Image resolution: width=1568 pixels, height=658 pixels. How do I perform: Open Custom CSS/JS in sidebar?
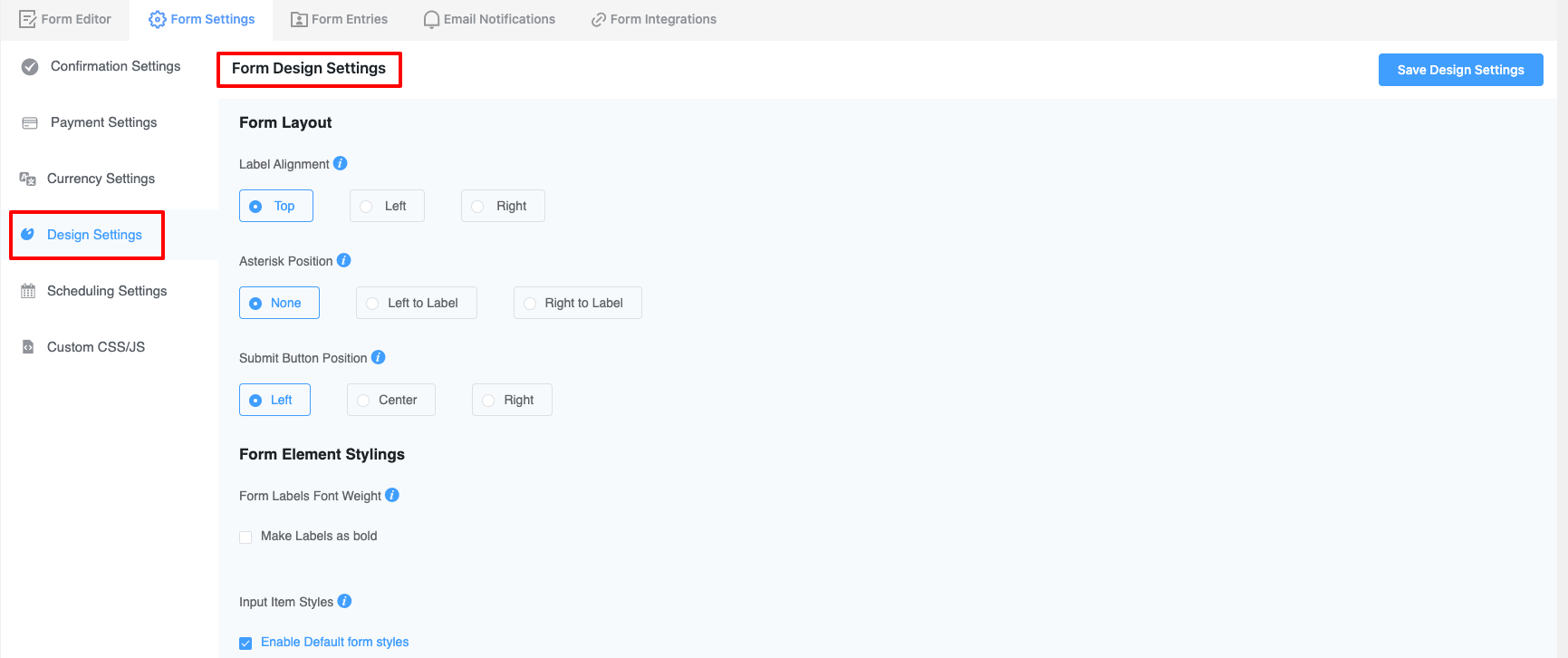pos(110,347)
